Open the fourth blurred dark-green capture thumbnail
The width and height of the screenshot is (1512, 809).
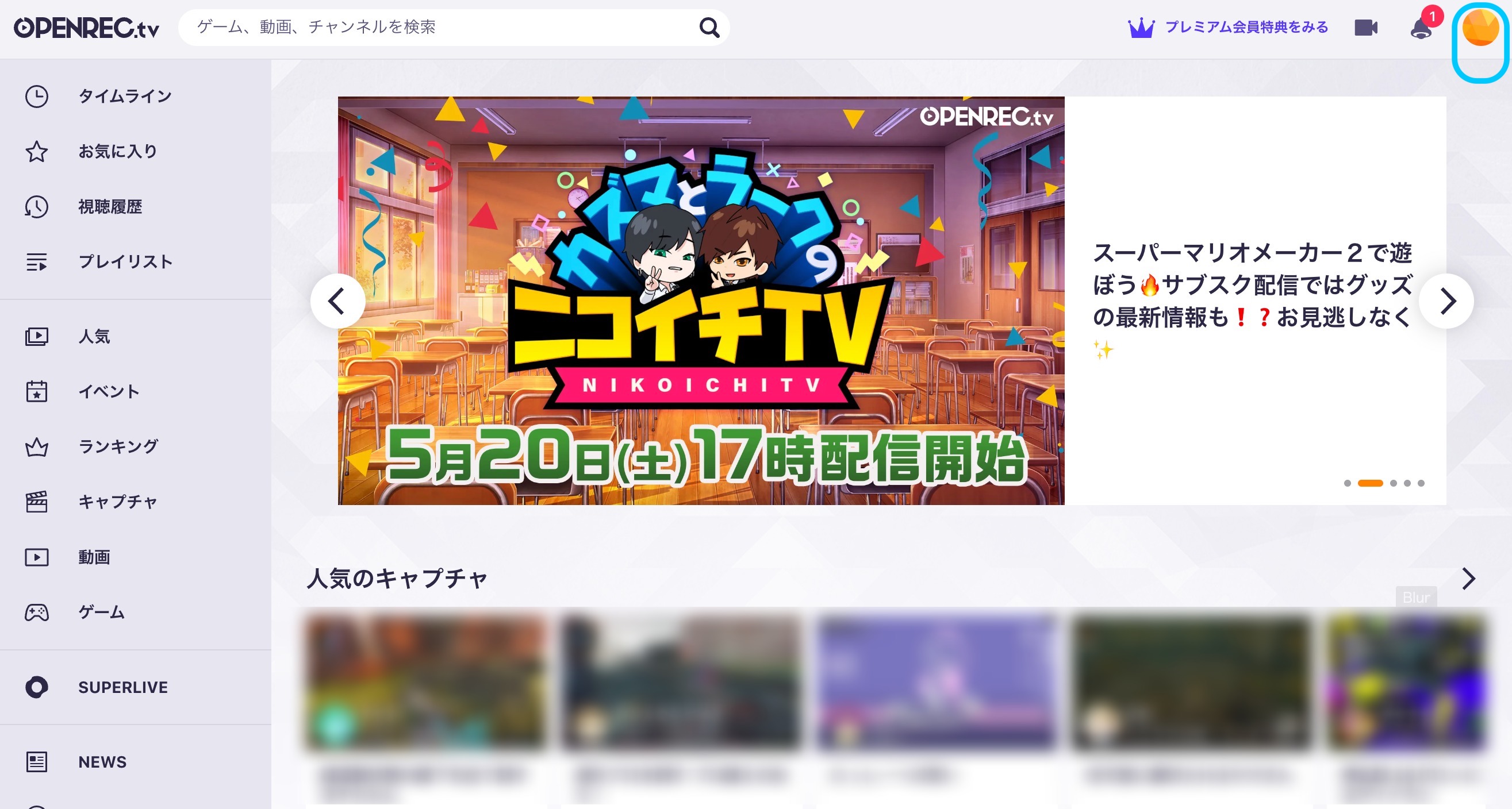point(1192,681)
